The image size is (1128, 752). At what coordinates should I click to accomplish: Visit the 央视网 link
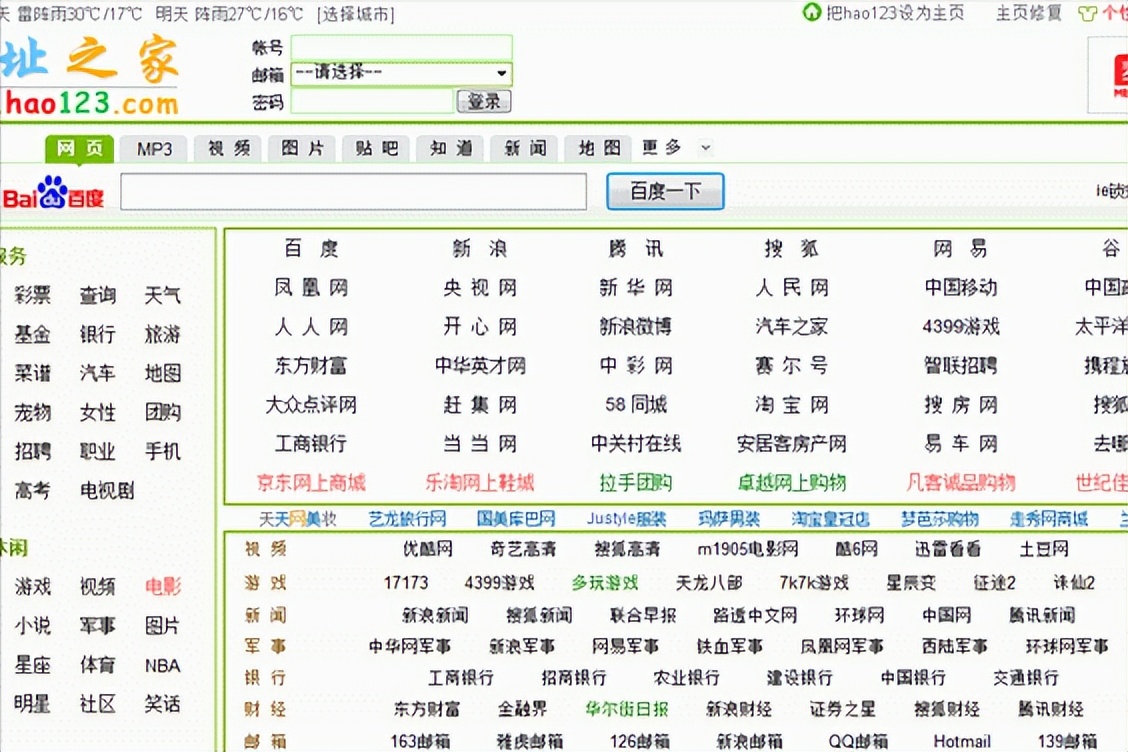tap(480, 288)
